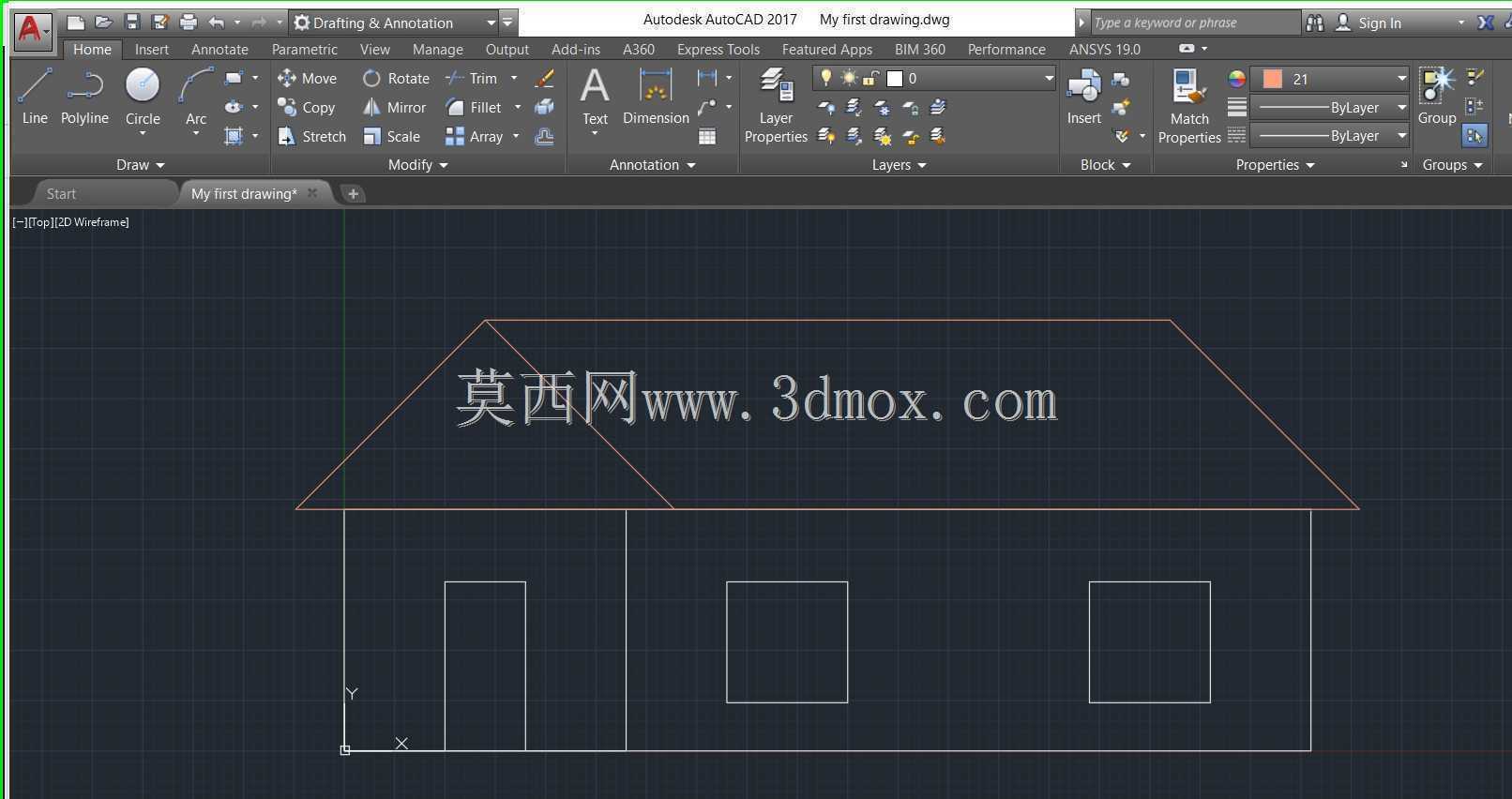Toggle layer 0 freeze sun icon

tap(849, 79)
